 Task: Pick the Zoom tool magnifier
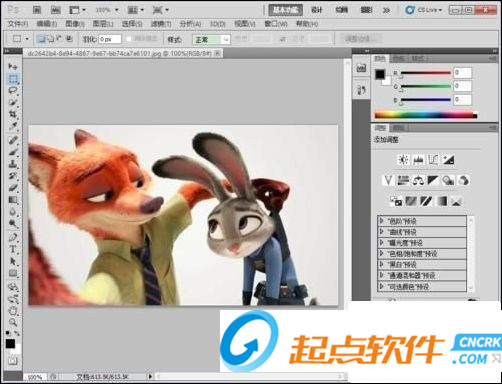tap(13, 322)
